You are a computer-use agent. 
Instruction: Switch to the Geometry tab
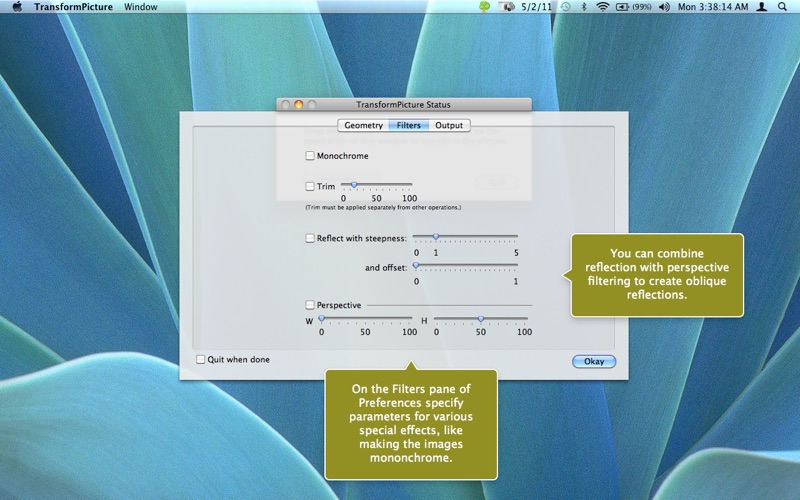(x=363, y=125)
